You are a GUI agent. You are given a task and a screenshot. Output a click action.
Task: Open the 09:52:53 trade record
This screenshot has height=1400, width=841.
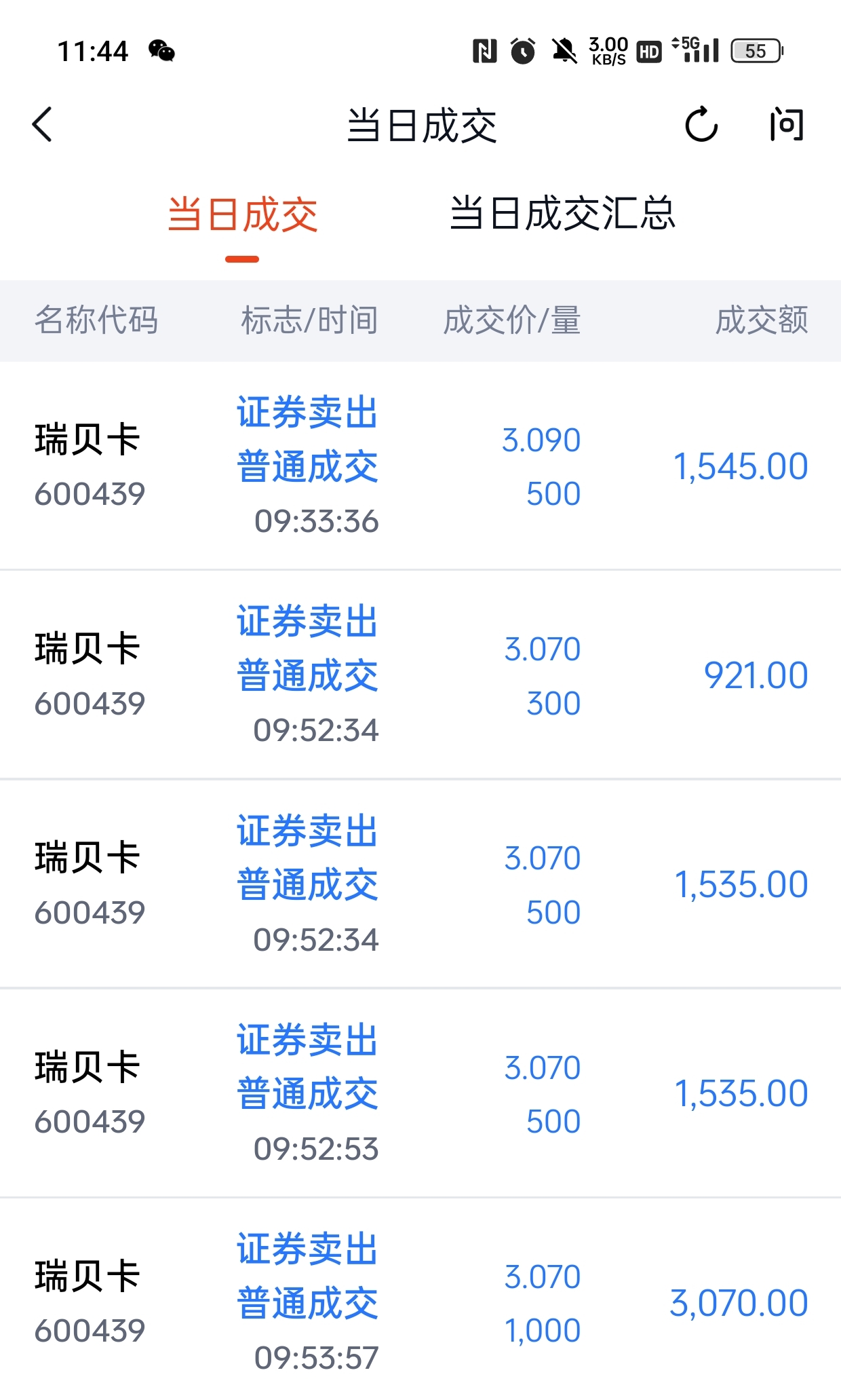coord(420,1093)
